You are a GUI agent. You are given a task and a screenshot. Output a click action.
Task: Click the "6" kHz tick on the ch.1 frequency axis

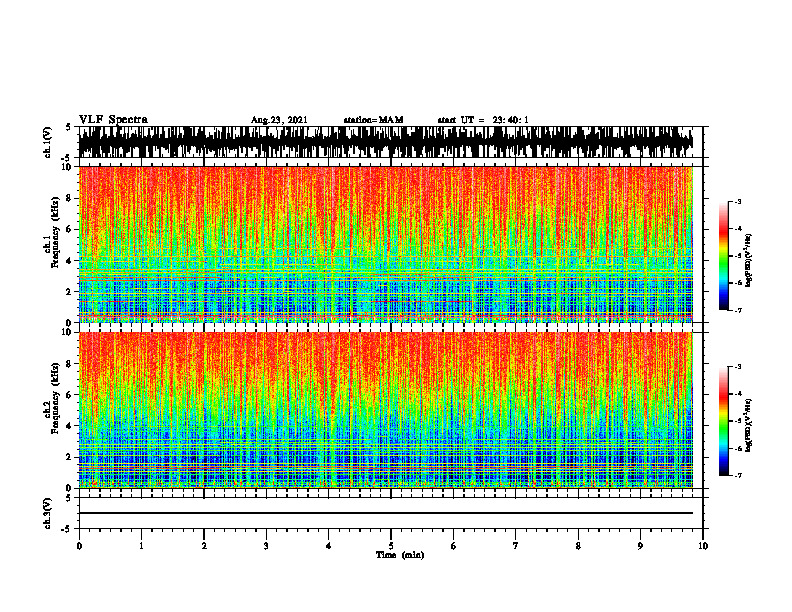[70, 230]
